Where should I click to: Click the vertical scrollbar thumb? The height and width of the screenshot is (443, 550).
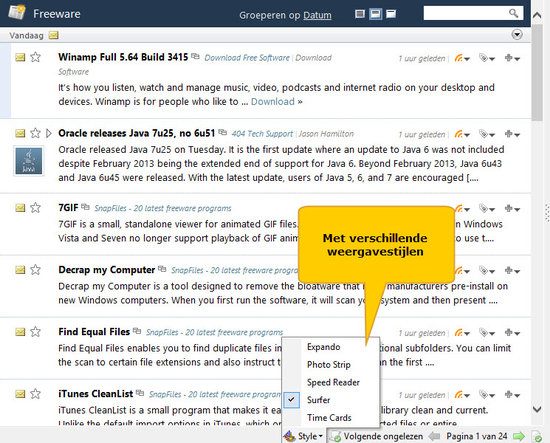point(537,73)
